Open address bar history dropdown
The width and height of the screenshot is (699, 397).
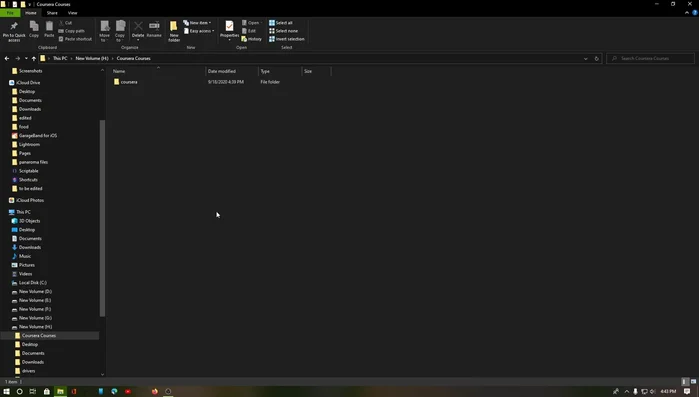585,58
